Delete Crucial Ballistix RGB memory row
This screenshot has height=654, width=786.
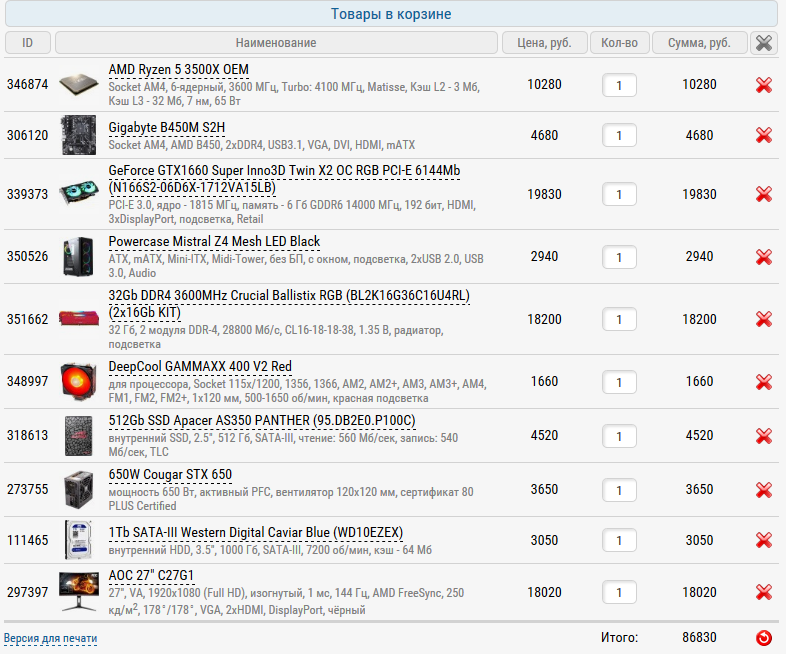pyautogui.click(x=763, y=319)
